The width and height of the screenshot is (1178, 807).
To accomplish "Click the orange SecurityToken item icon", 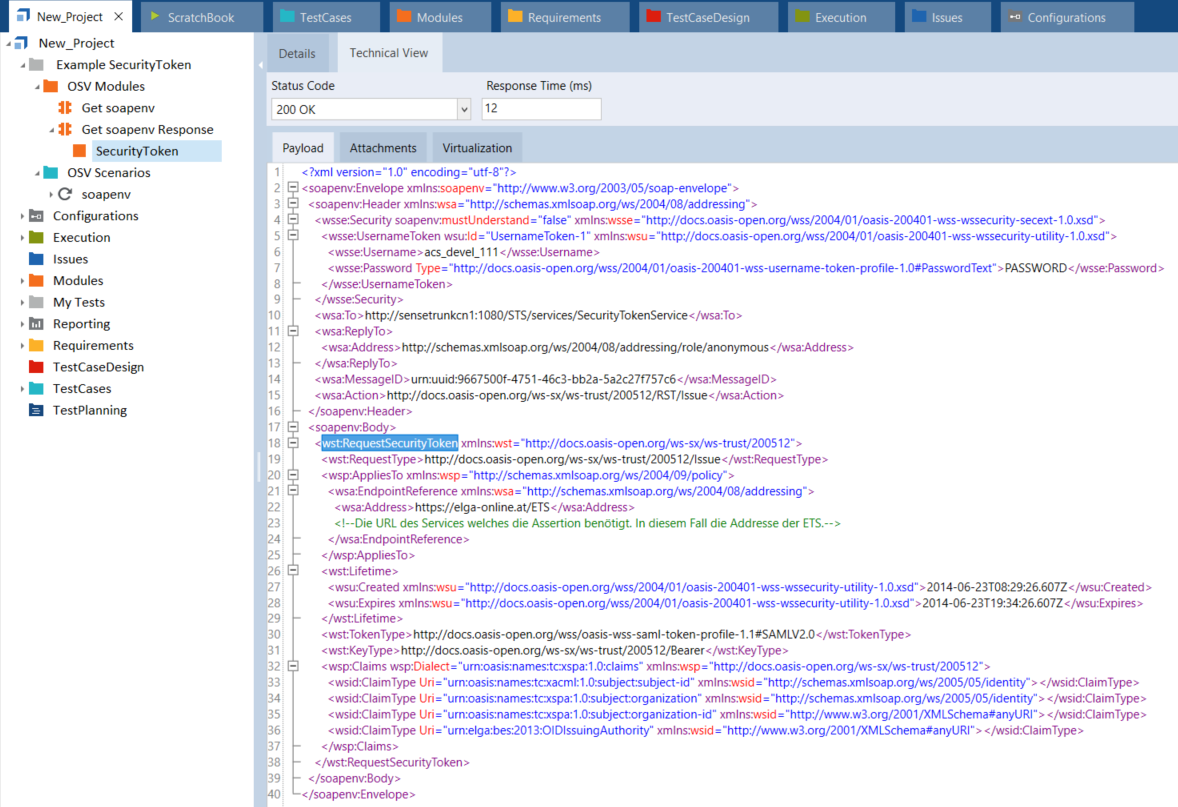I will [80, 151].
